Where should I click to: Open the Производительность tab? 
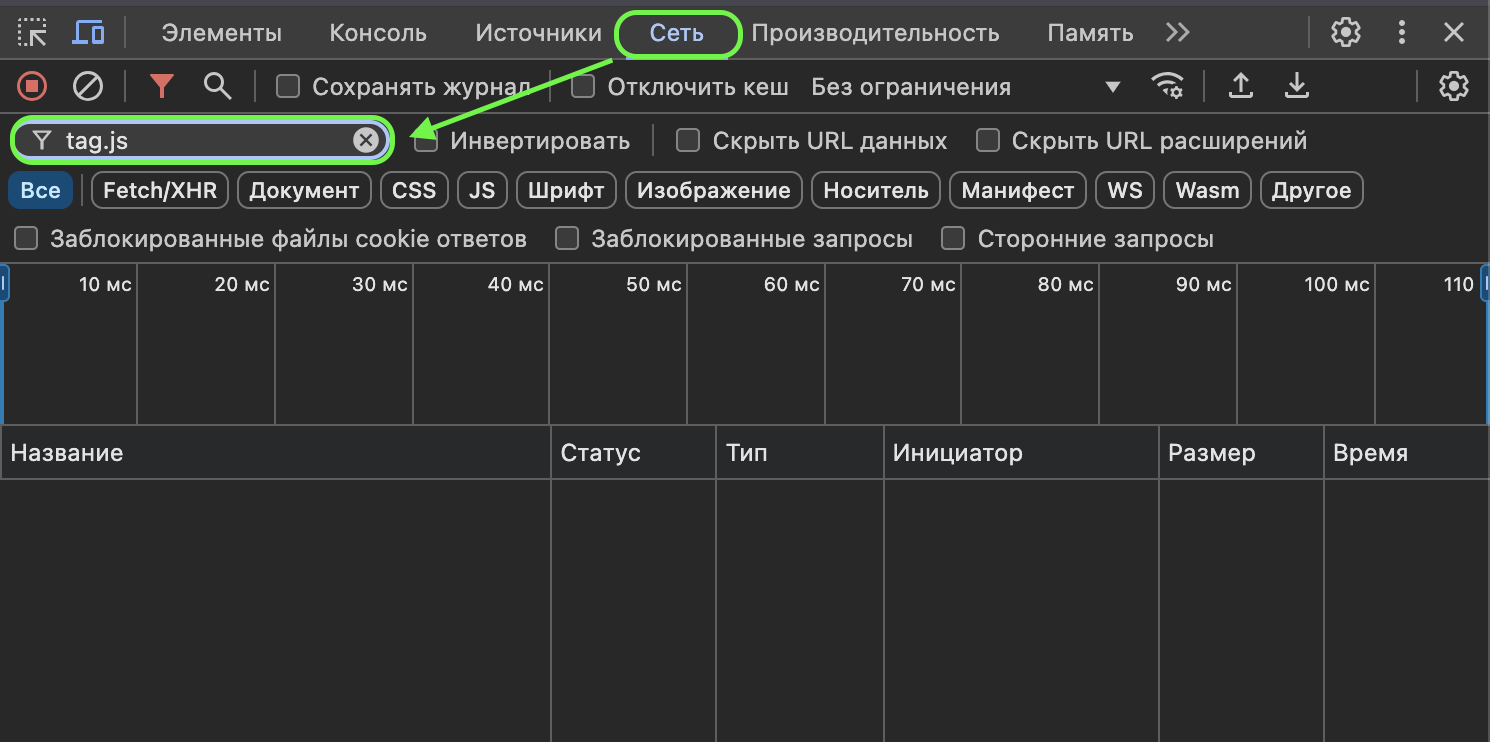click(x=875, y=33)
